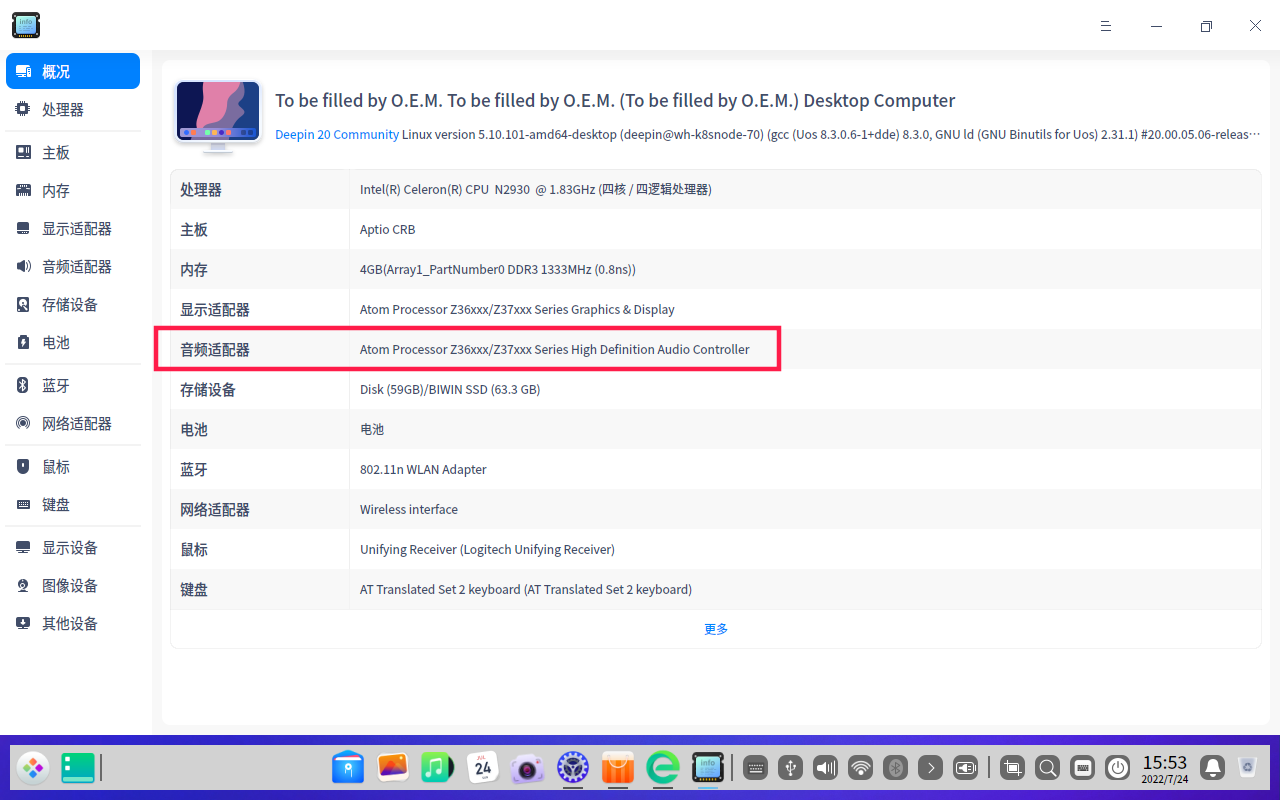This screenshot has height=800, width=1280.
Task: Click the 其他设备 sidebar icon
Action: click(x=23, y=623)
